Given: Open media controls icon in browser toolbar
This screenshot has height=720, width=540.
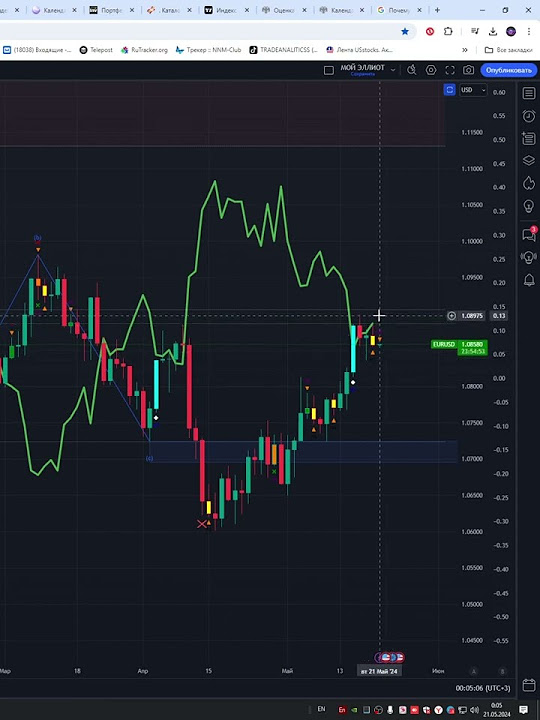Looking at the screenshot, I should tap(475, 31).
